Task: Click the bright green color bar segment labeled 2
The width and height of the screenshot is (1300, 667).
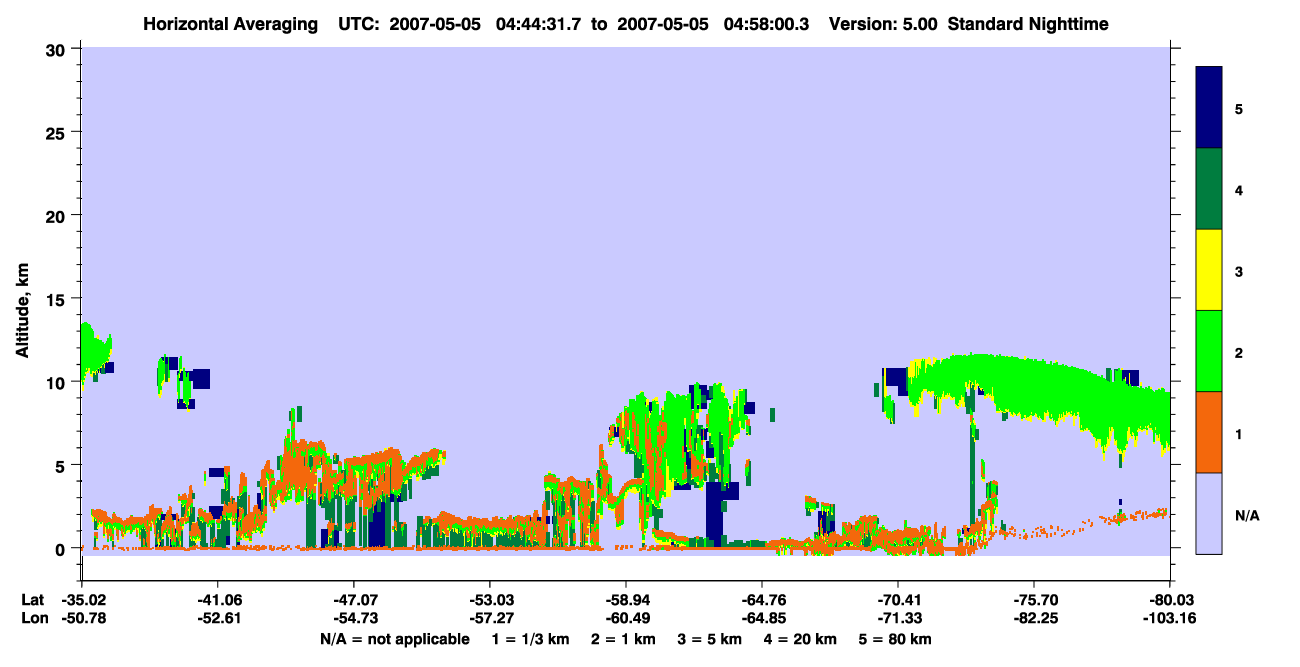Action: pyautogui.click(x=1209, y=351)
